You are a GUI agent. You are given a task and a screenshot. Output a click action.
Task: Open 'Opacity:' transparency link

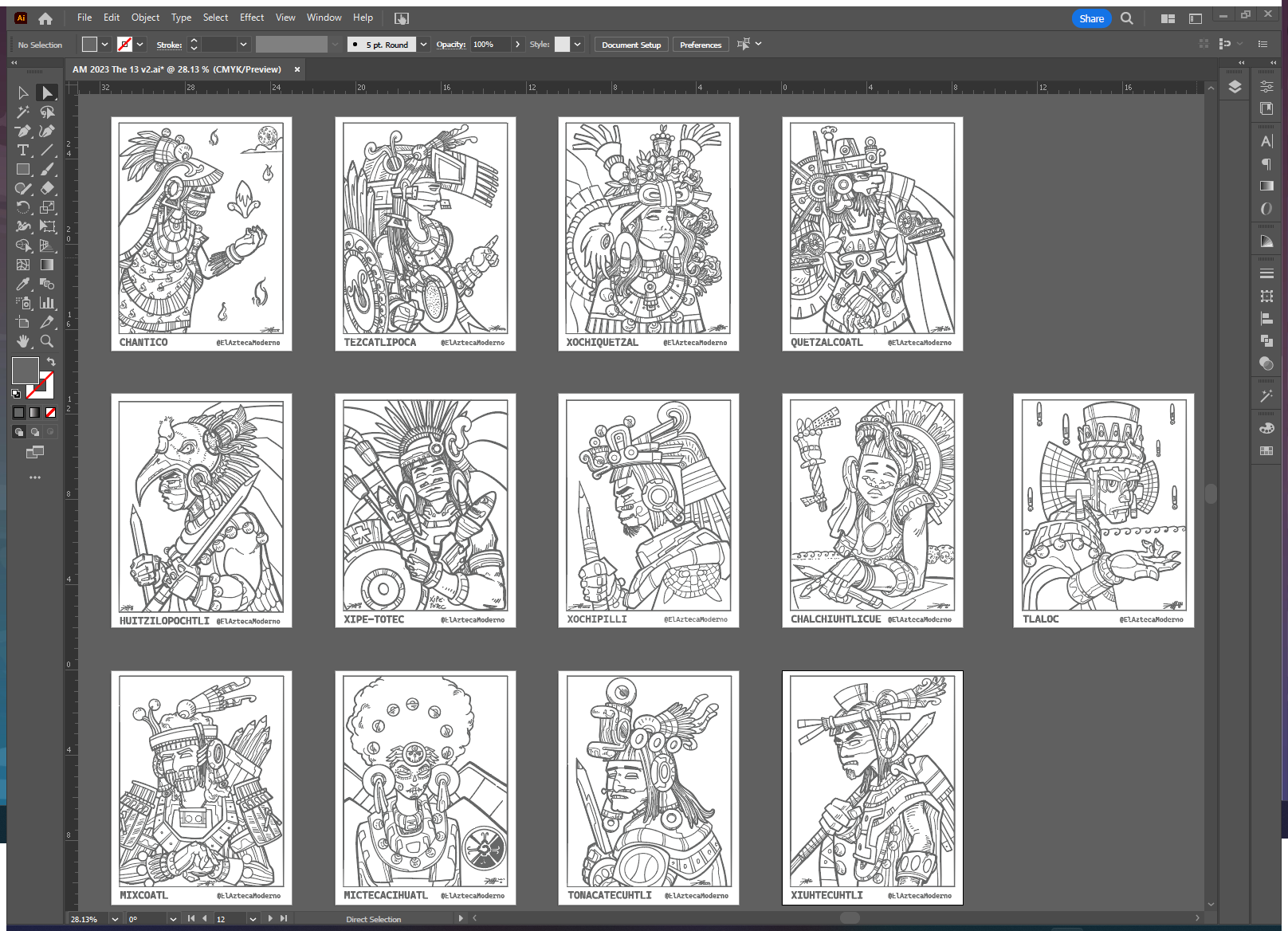click(451, 45)
